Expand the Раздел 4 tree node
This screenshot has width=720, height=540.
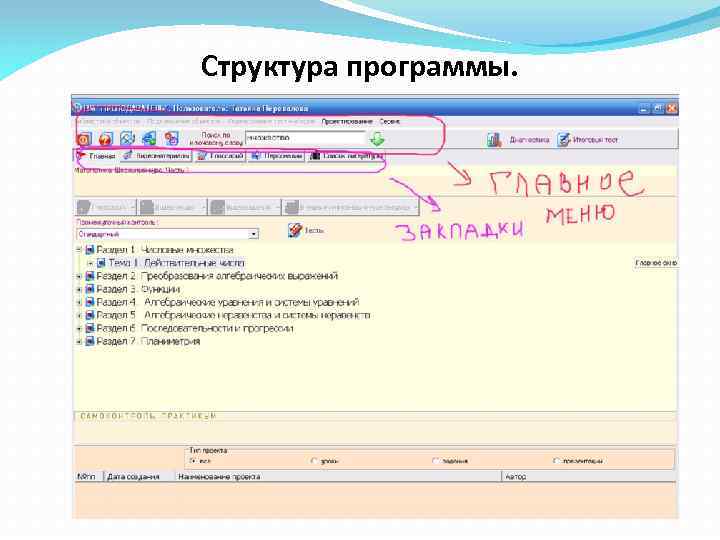click(x=79, y=303)
